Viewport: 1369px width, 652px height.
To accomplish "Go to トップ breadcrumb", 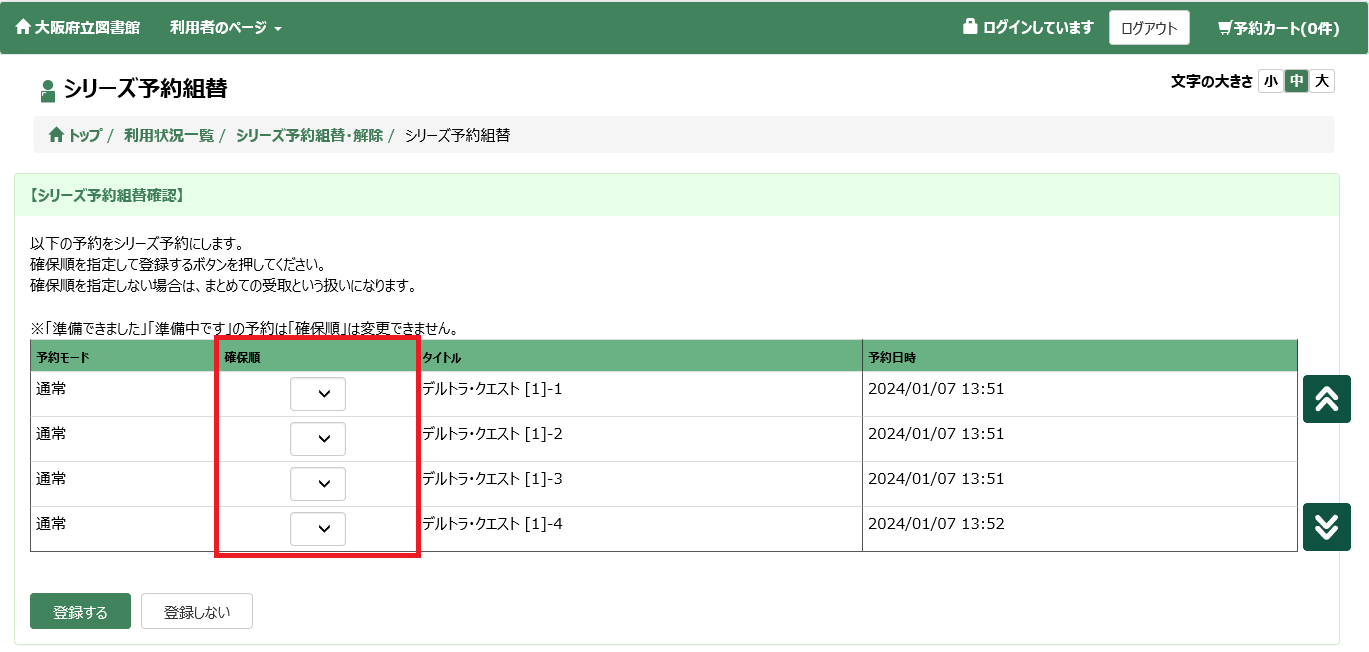I will tap(75, 135).
